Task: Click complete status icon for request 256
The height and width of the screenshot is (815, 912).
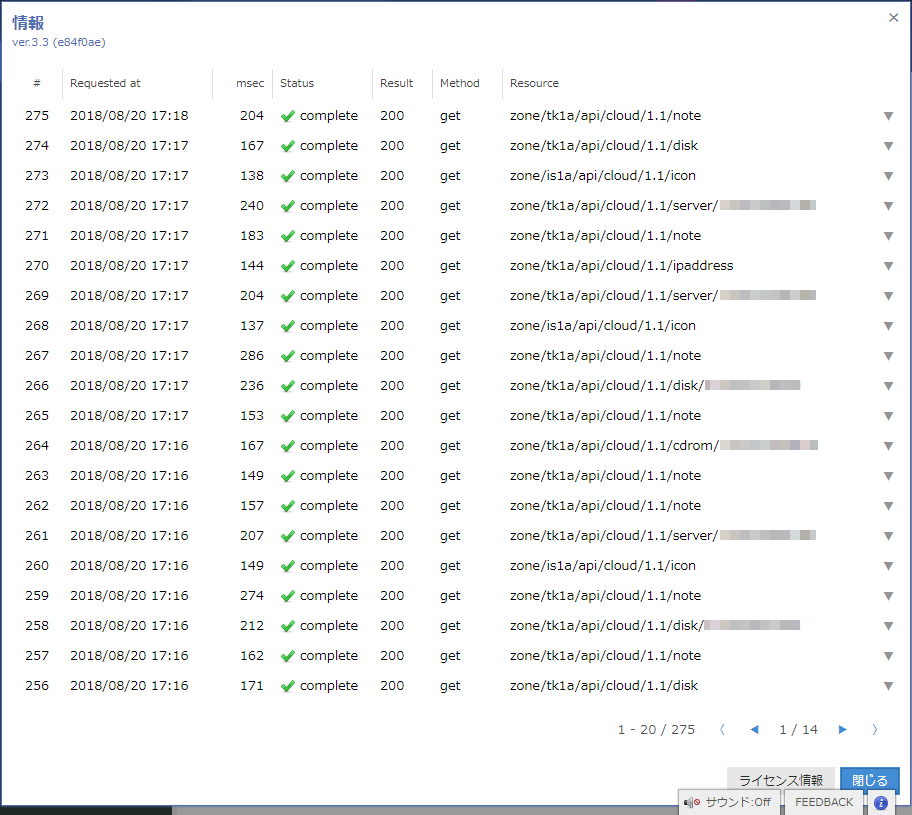Action: [x=288, y=686]
